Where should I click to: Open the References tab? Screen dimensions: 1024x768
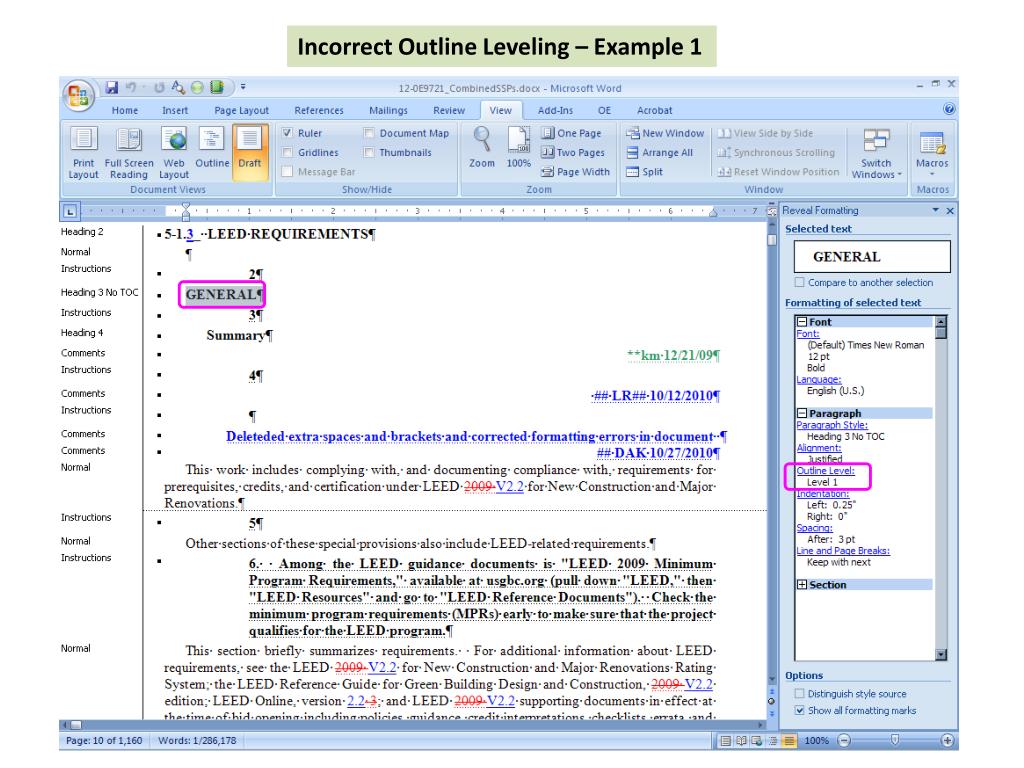point(319,110)
